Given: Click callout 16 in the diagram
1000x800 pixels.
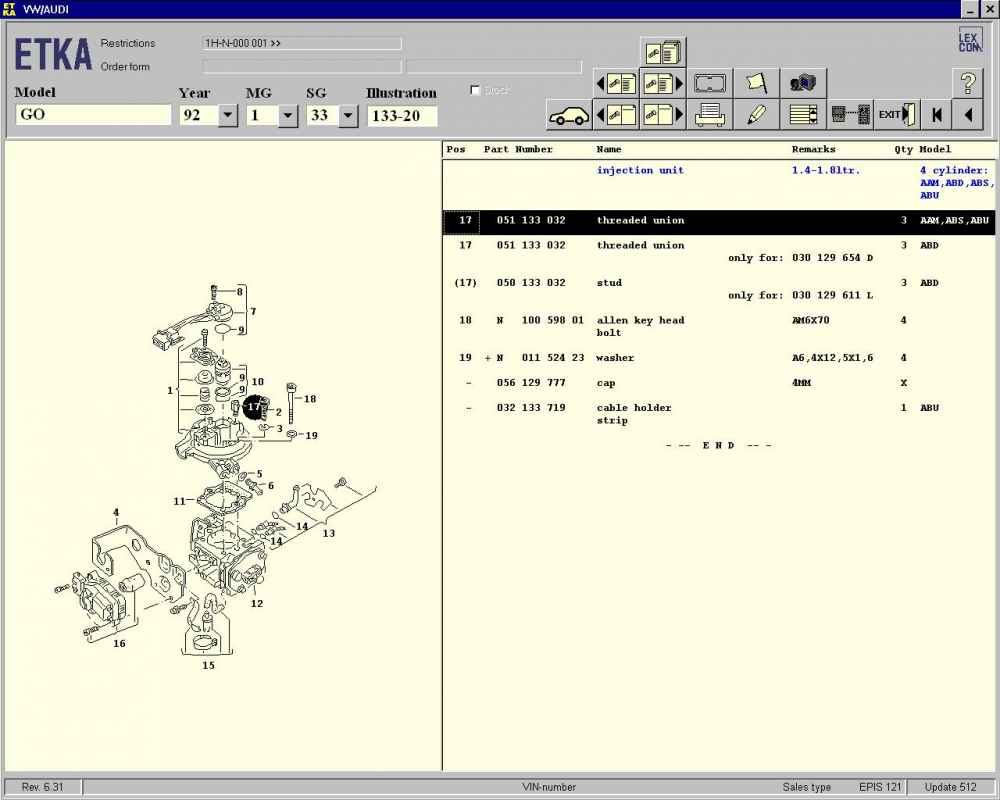Looking at the screenshot, I should click(x=119, y=644).
